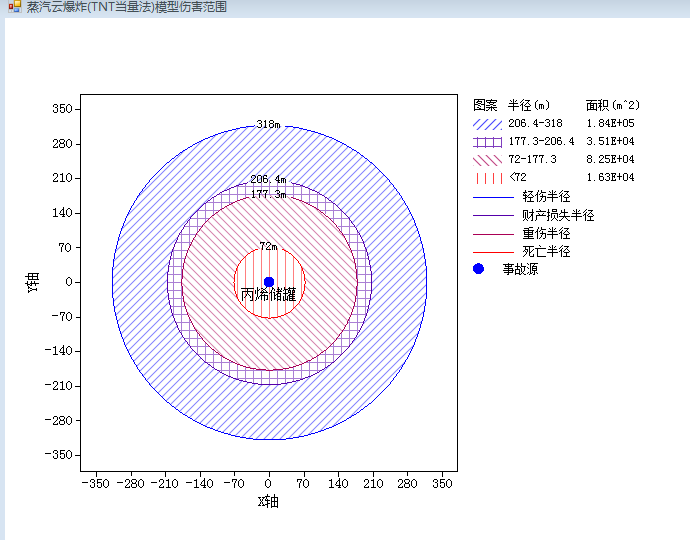Click the 1.63E+04 area value
Viewport: 690px width, 540px height.
[610, 177]
